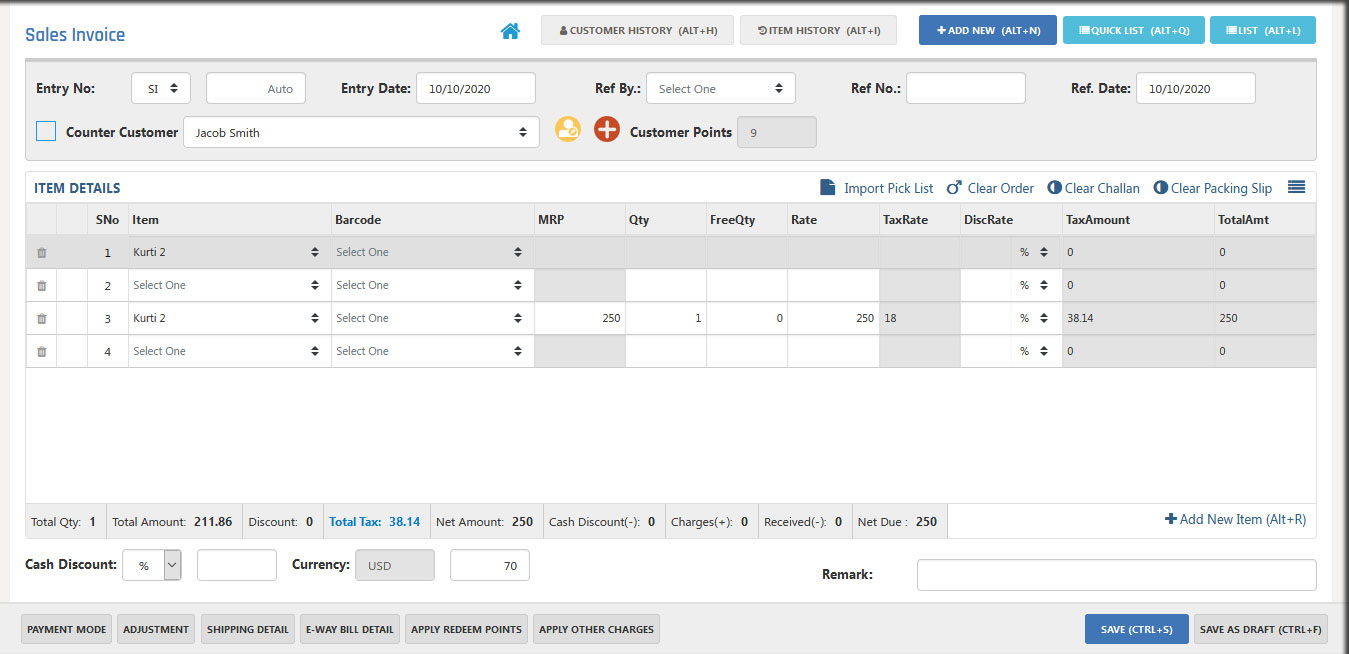Open Adjustment
This screenshot has width=1349, height=654.
point(156,629)
